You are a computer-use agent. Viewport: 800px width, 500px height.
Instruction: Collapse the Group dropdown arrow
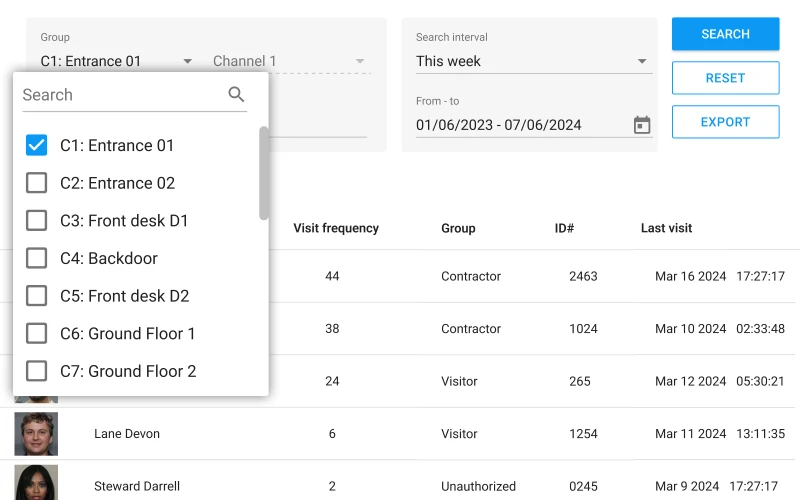pyautogui.click(x=188, y=61)
